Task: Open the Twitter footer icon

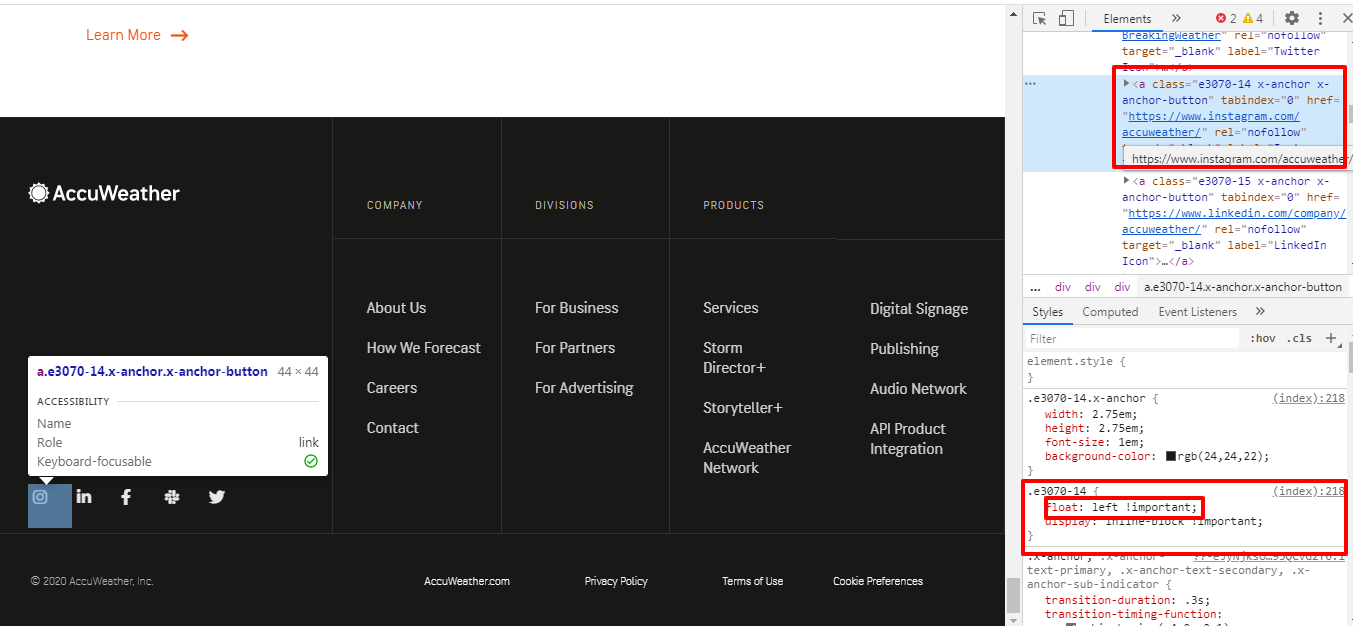Action: tap(217, 497)
